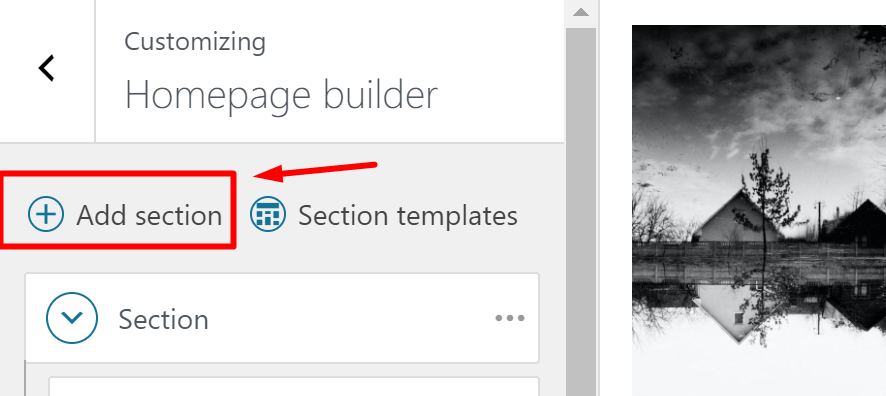Click the blank area of Section header
The height and width of the screenshot is (396, 886).
350,318
